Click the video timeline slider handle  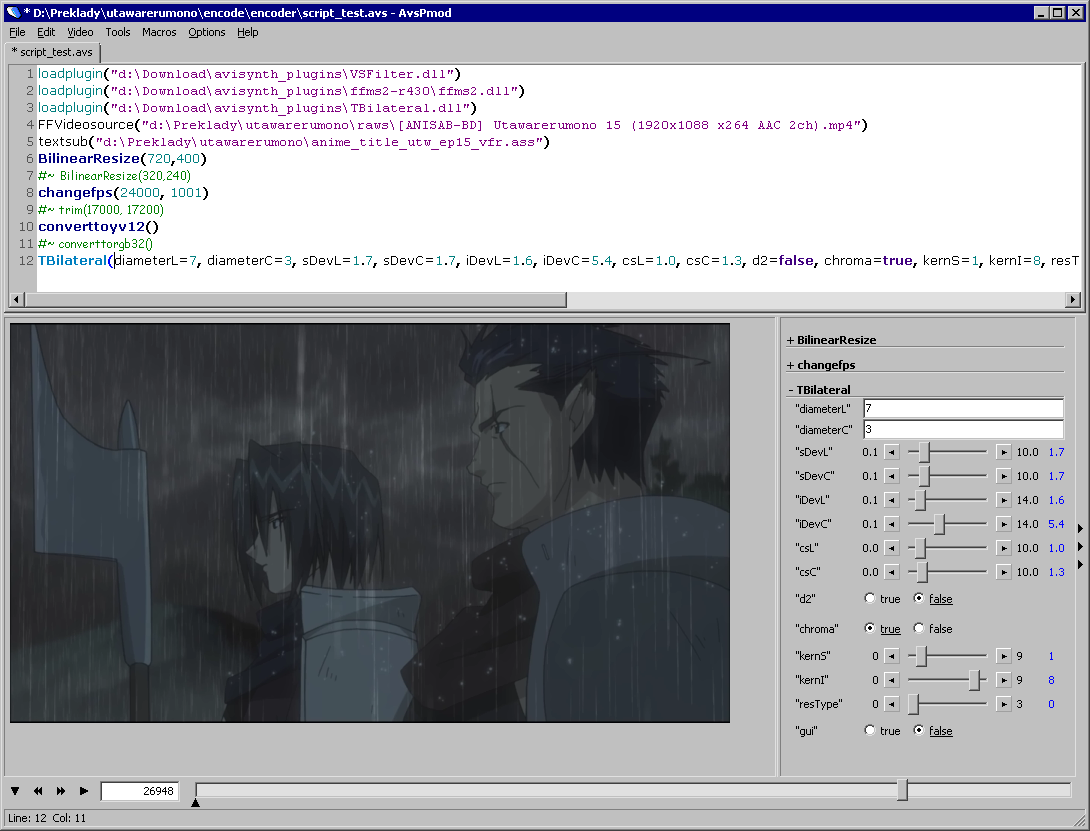[x=902, y=790]
